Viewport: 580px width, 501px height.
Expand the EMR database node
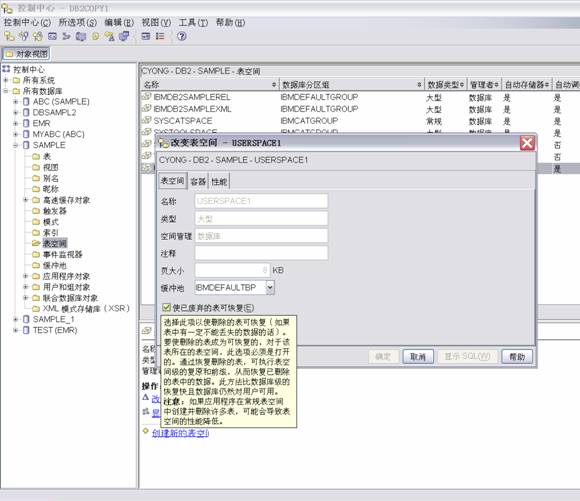tap(16, 123)
